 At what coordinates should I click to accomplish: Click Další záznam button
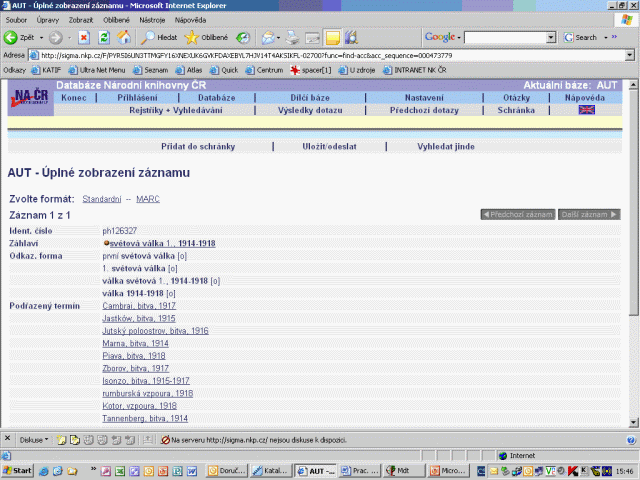[589, 215]
